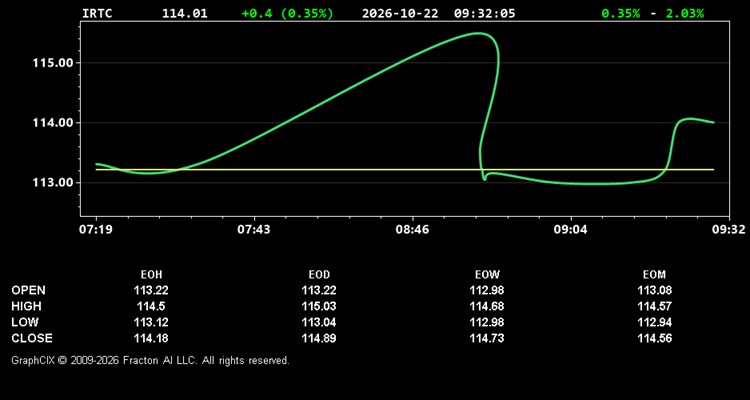Click the date 2026-10-22
Viewport: 750px width, 400px height.
tap(400, 13)
